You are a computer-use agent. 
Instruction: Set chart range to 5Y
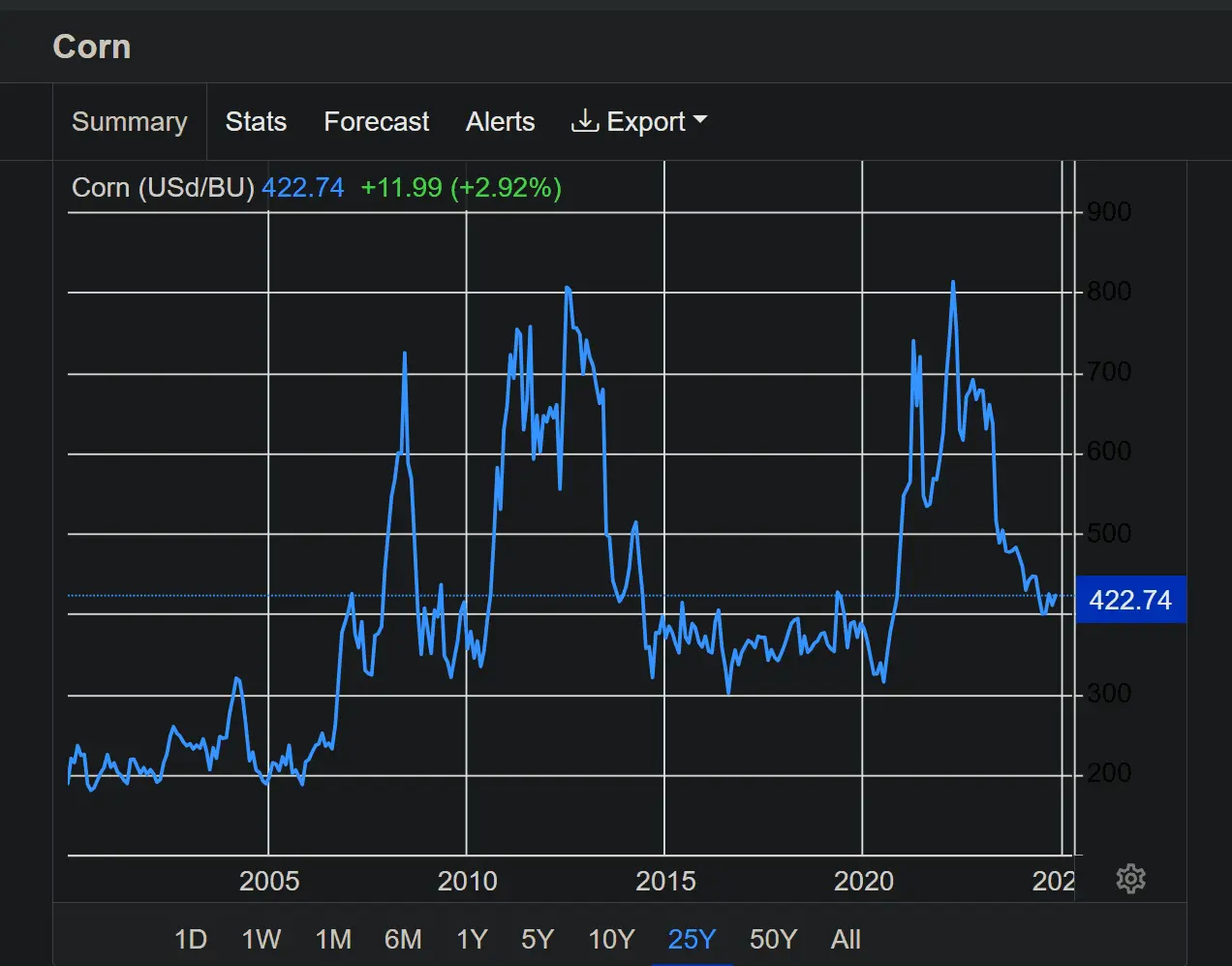(538, 939)
